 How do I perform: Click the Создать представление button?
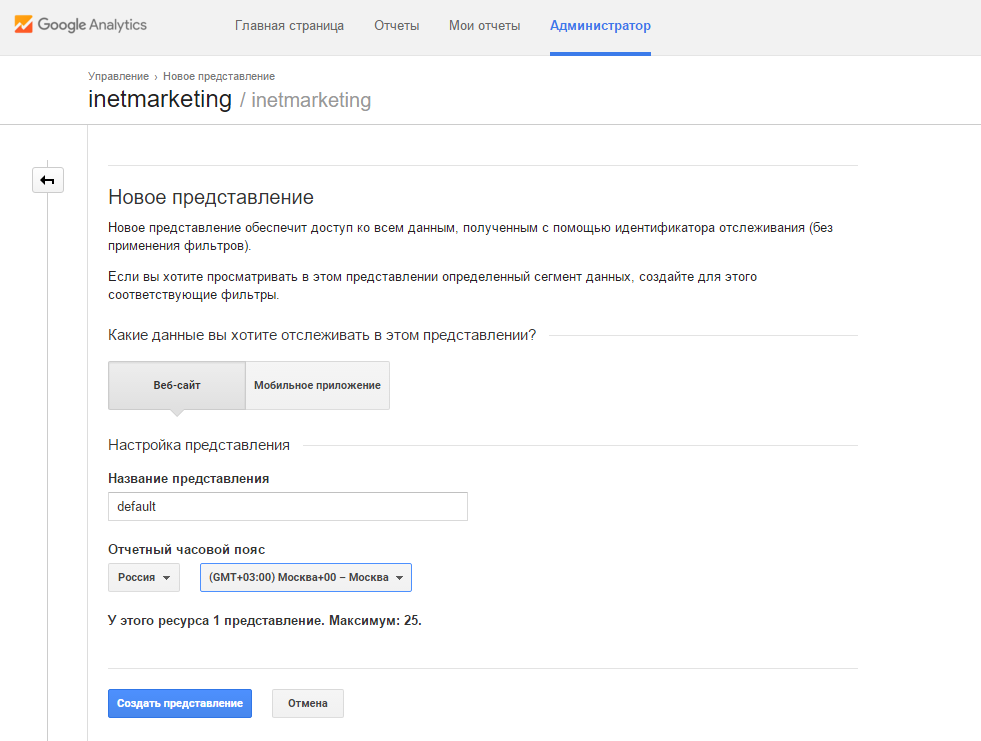(x=180, y=703)
